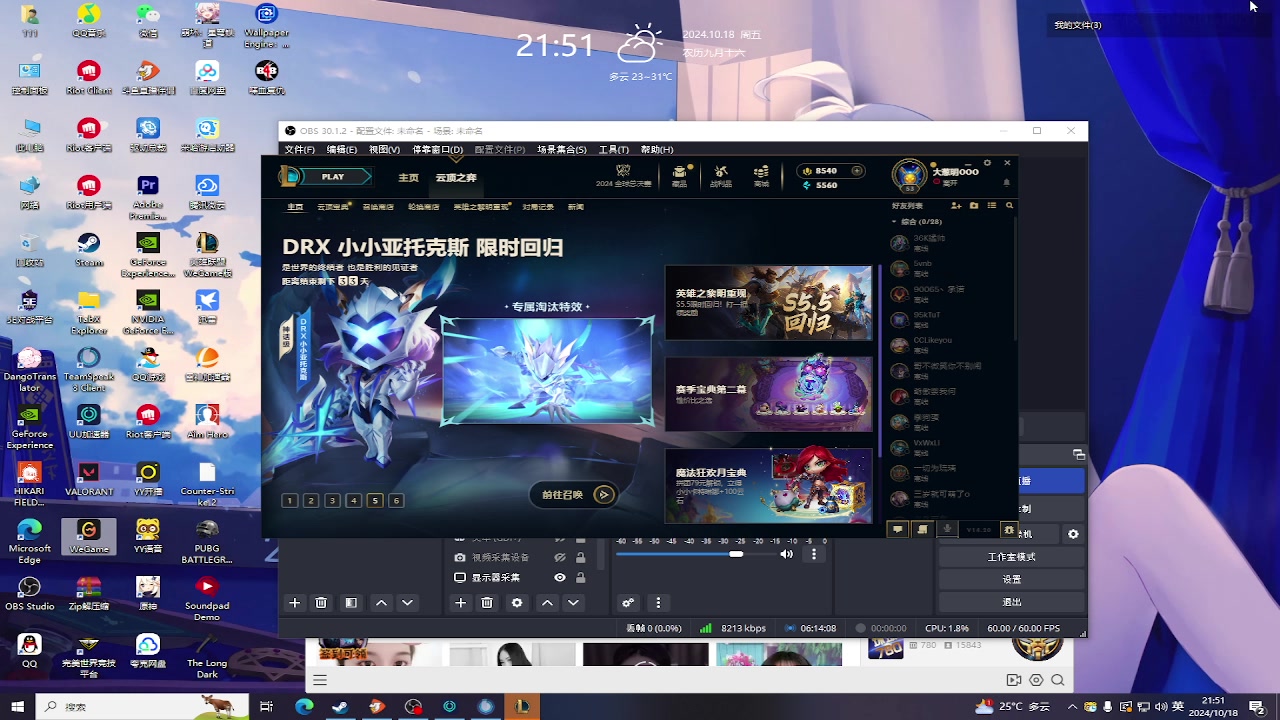This screenshot has width=1280, height=720.
Task: Toggle visibility of 显示器采集 source
Action: point(560,577)
